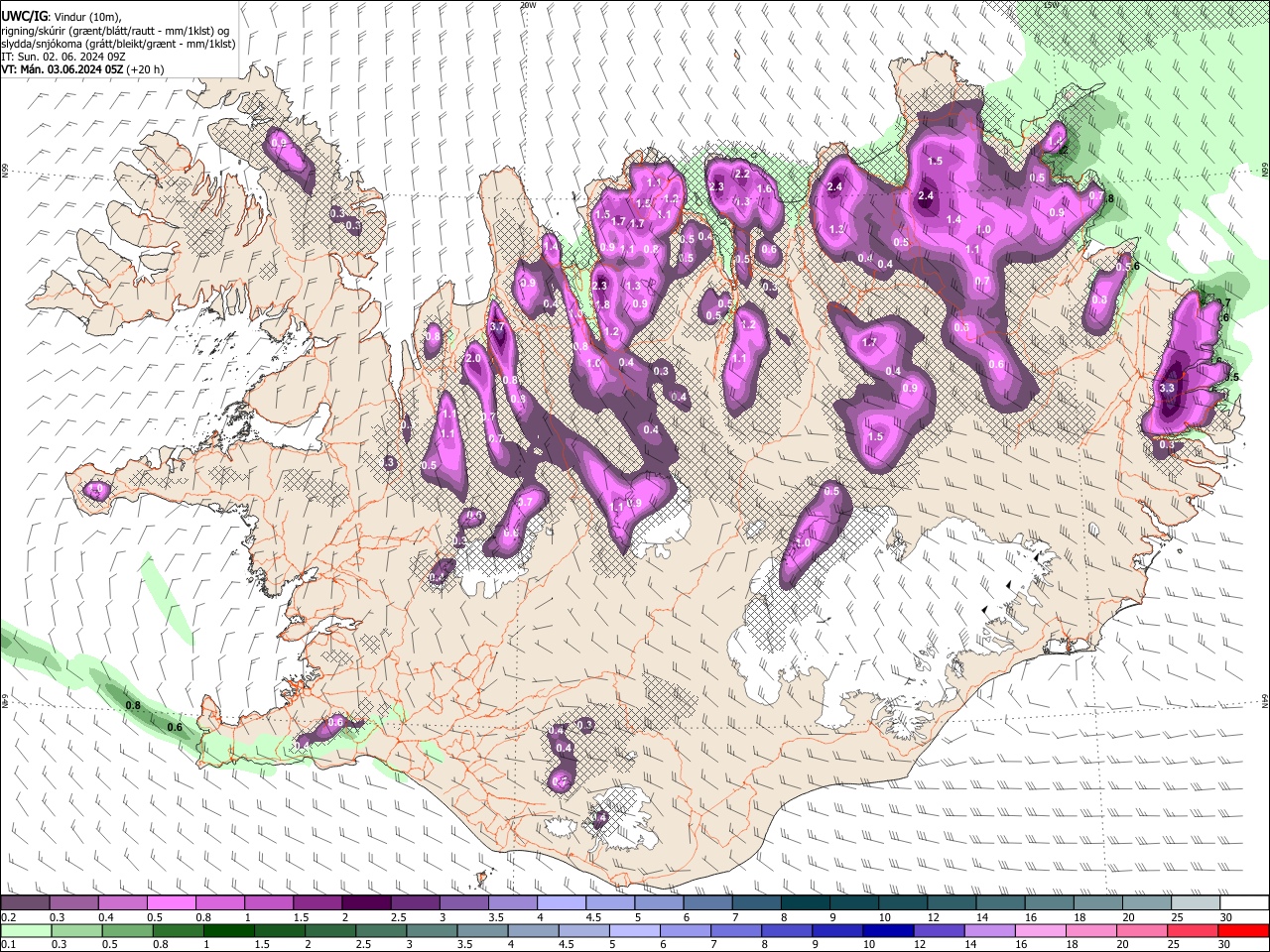Click the pure red rain swatch at 30
This screenshot has height=952, width=1270.
coord(1243,930)
